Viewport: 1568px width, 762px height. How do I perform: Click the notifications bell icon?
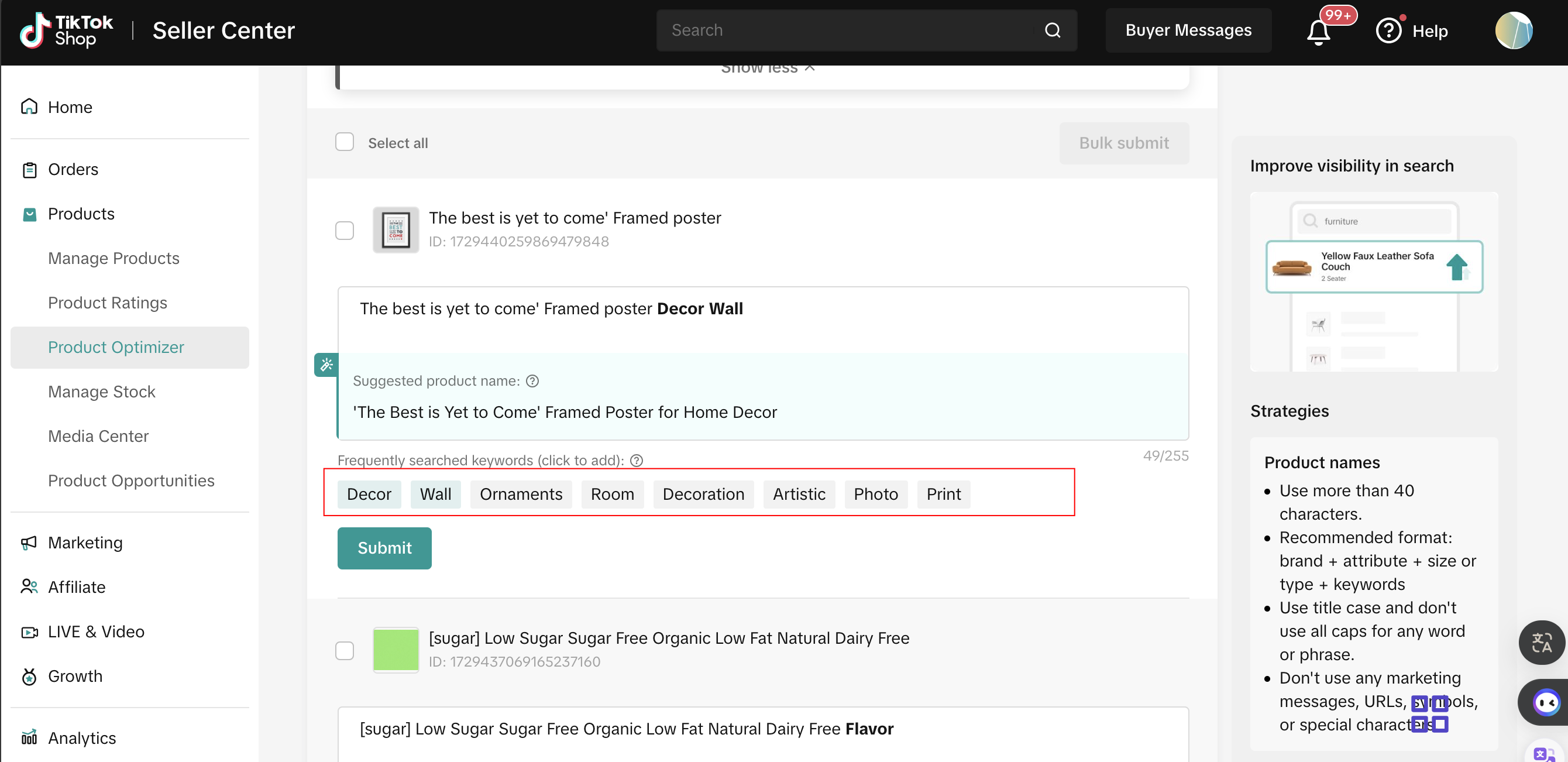pos(1318,32)
